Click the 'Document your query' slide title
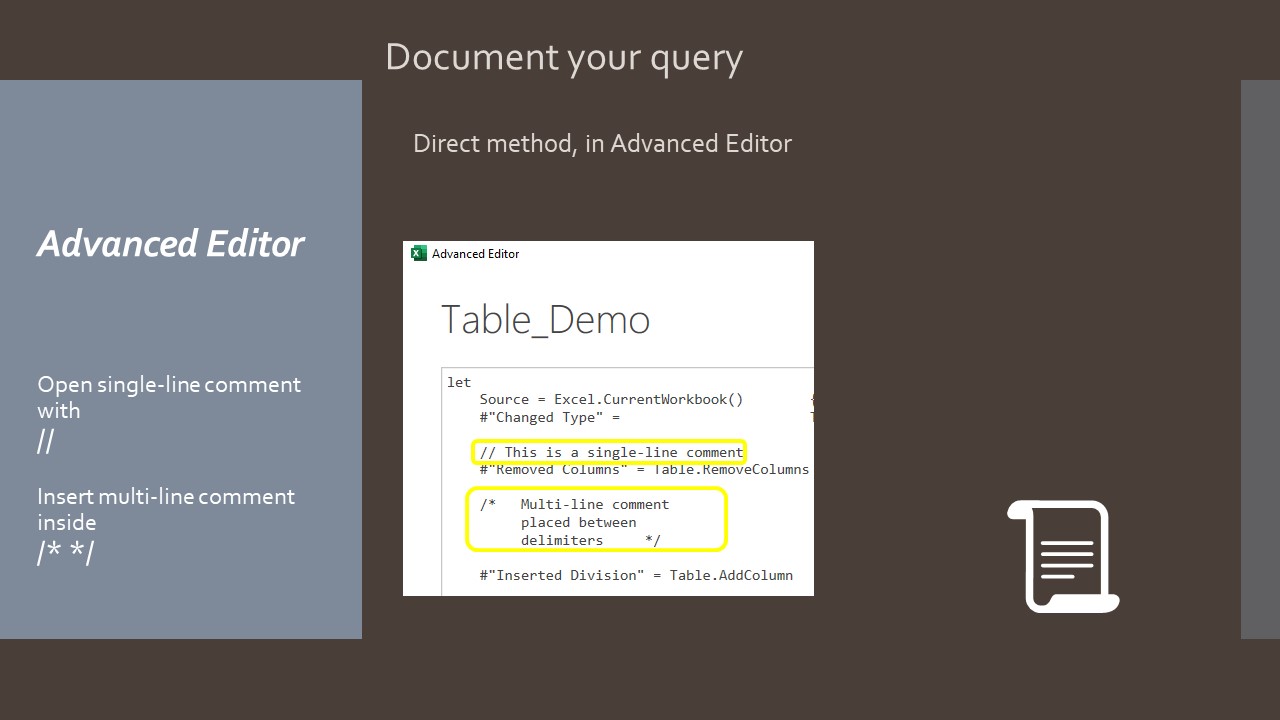 point(564,57)
